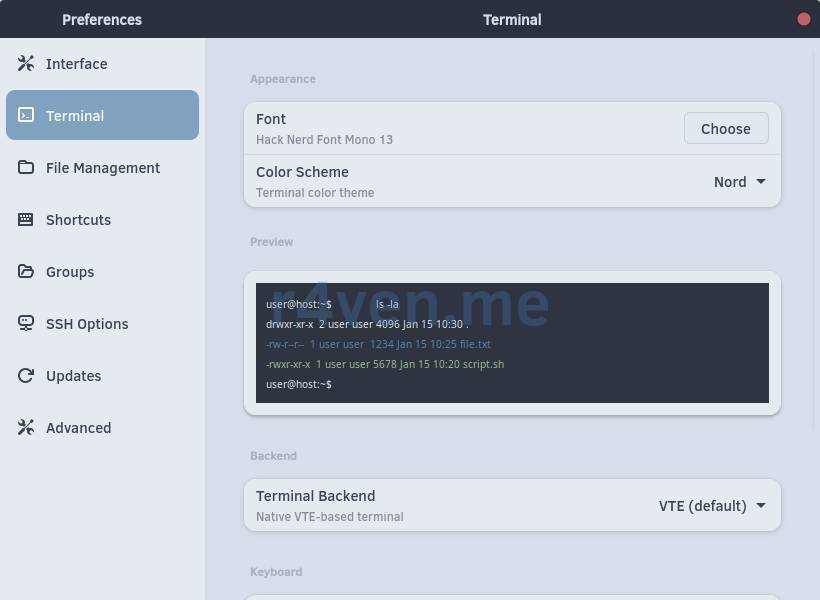Open the Updates settings page
Screen dimensions: 820x600
point(73,376)
